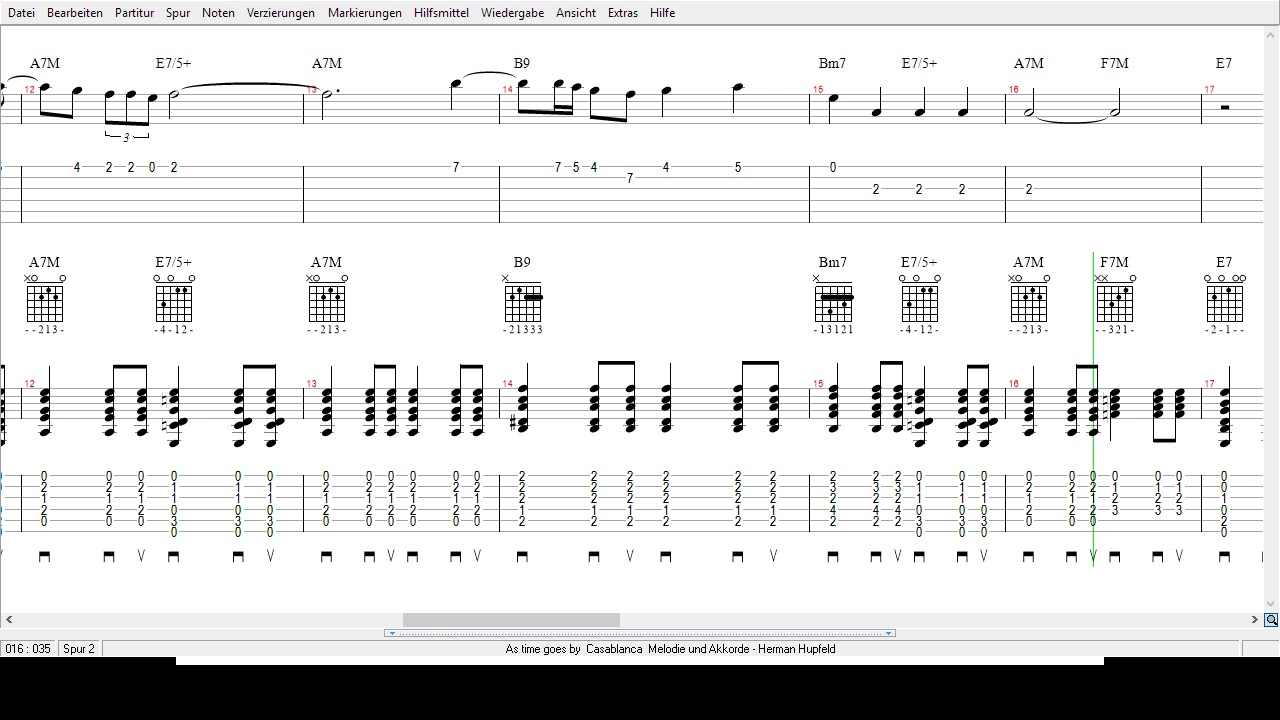Open the Extras menu
This screenshot has width=1280, height=720.
click(x=622, y=13)
